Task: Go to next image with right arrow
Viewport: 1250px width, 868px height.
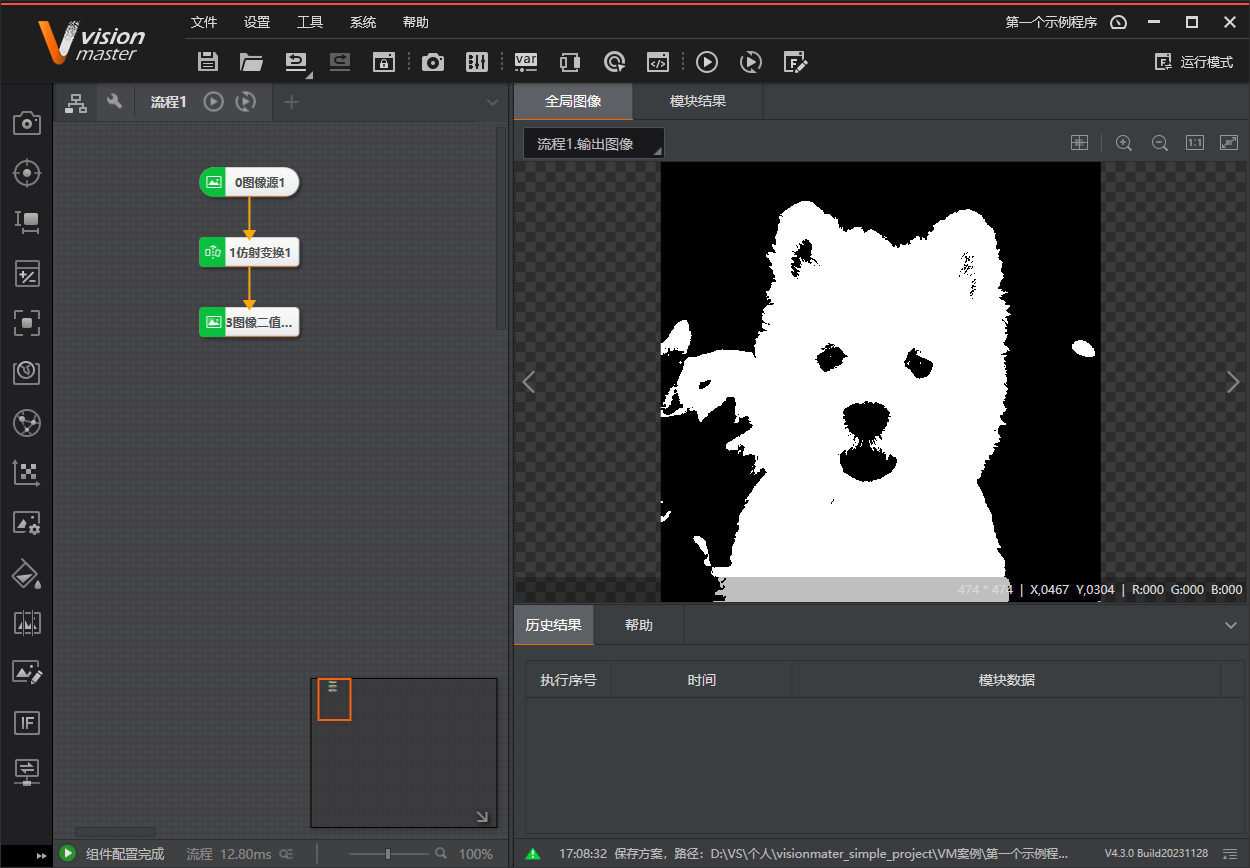Action: (x=1233, y=382)
